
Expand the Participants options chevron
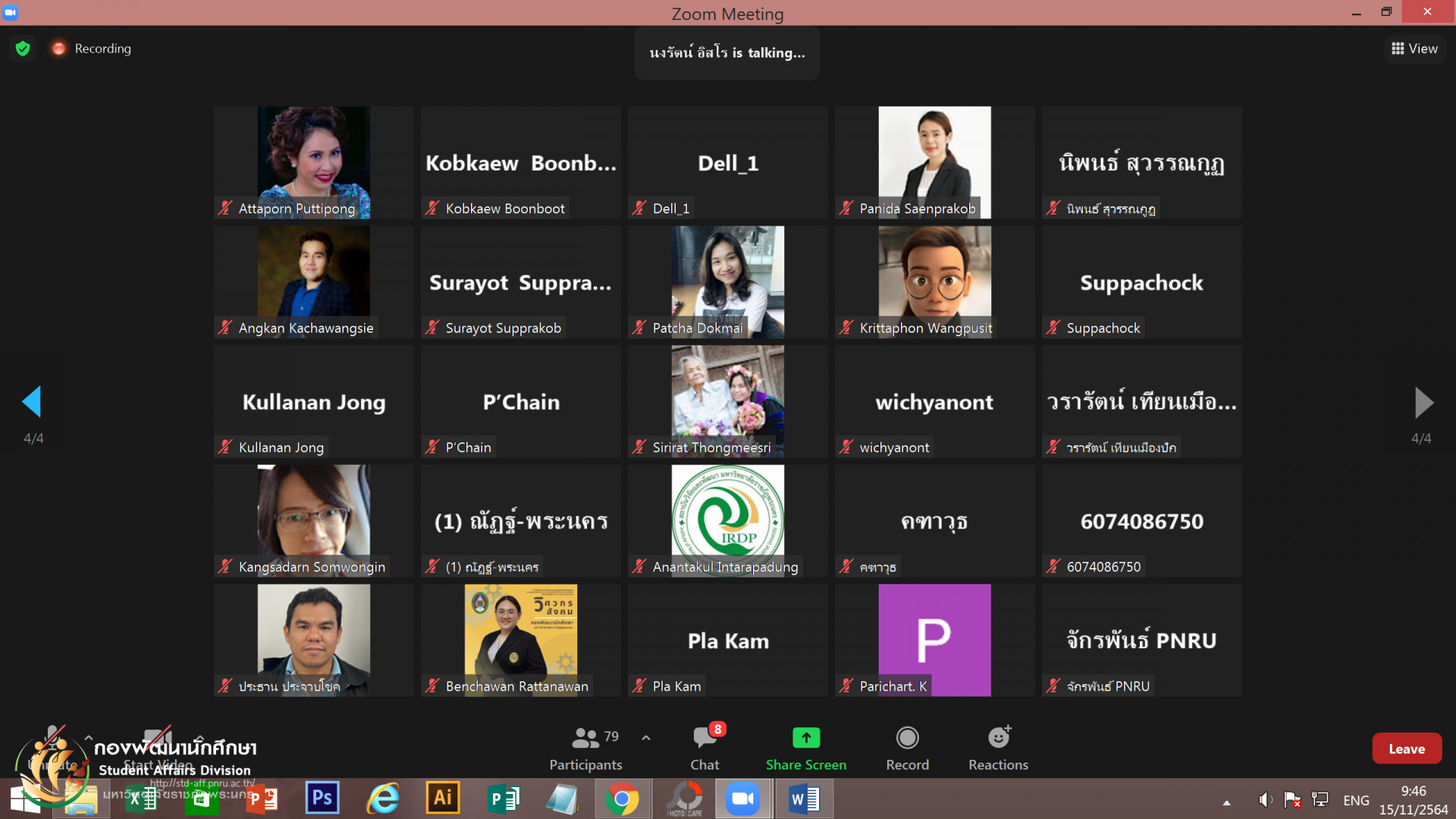coord(646,737)
